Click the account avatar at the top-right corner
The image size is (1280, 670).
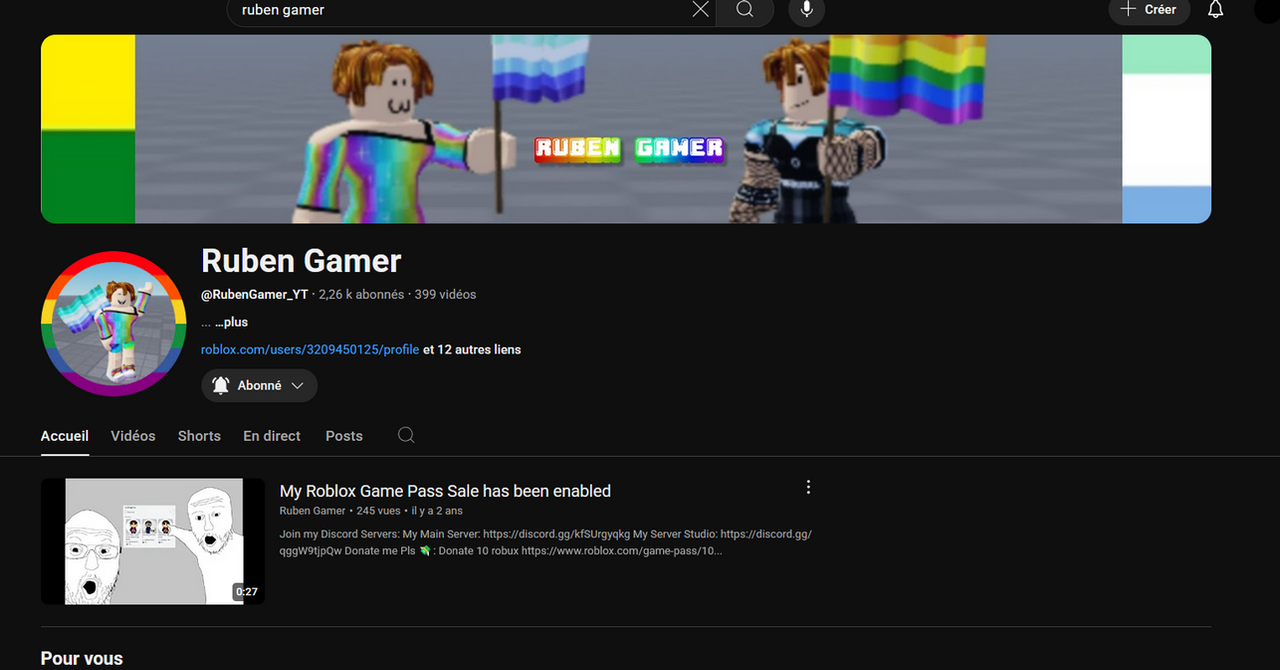coord(1267,9)
